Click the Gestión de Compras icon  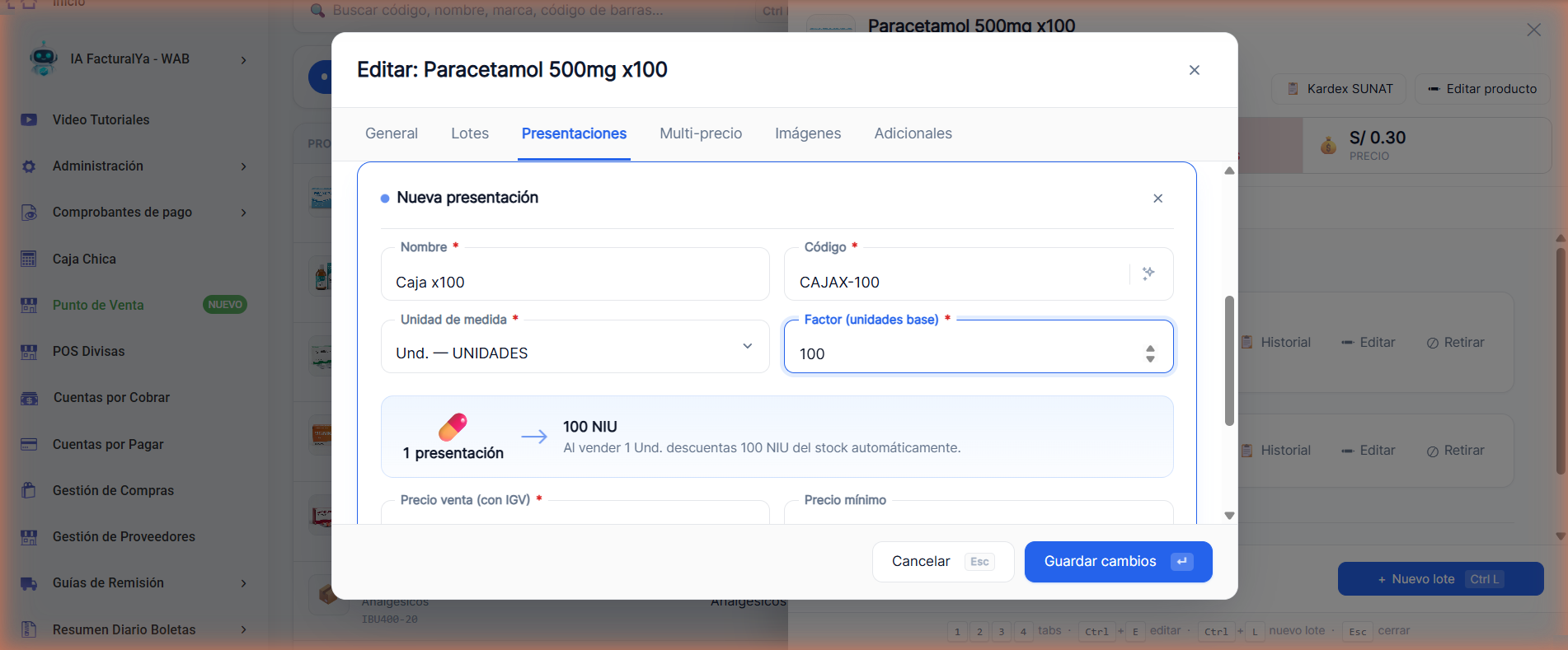point(29,490)
